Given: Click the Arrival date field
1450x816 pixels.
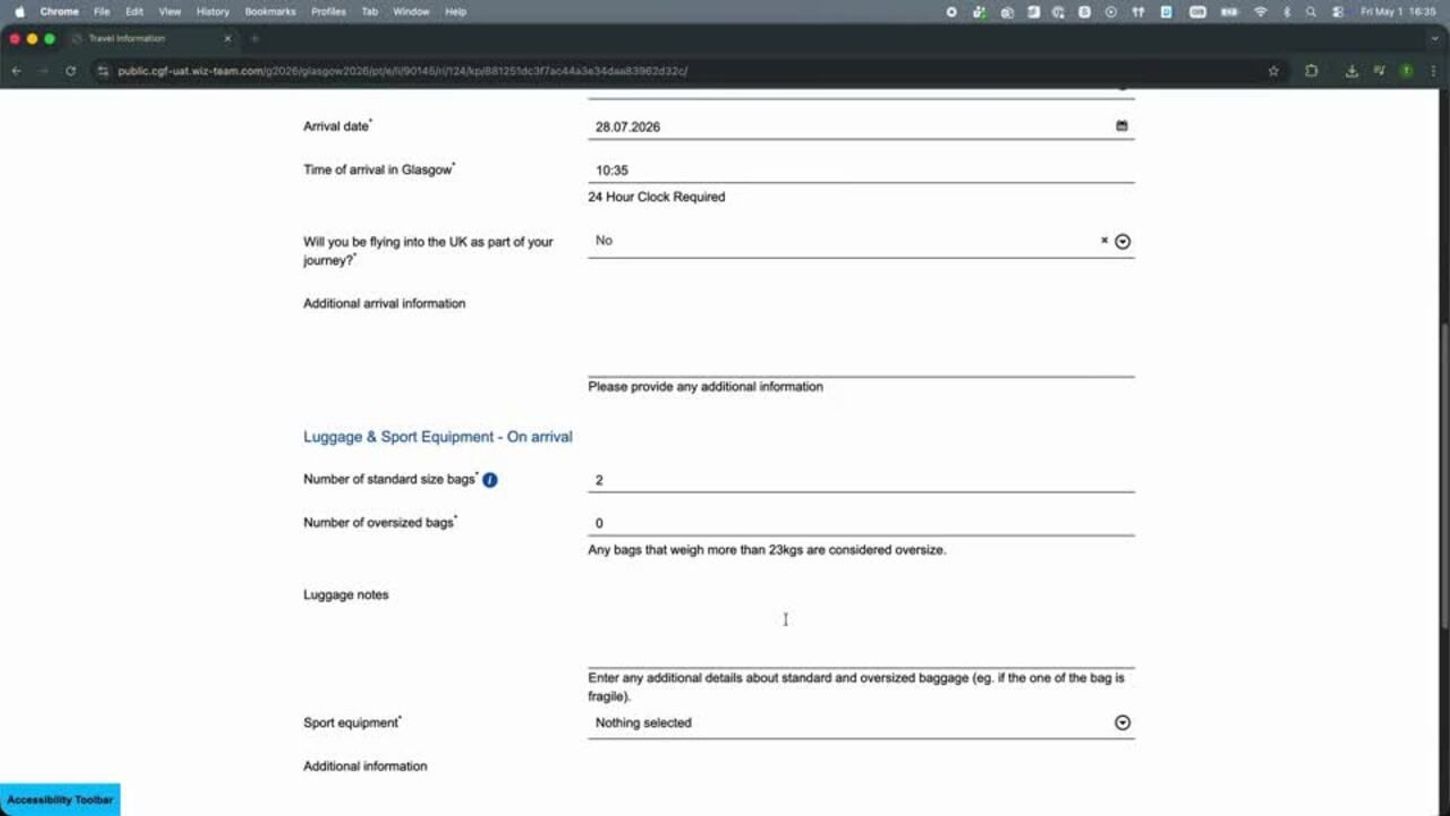Looking at the screenshot, I should coord(861,127).
